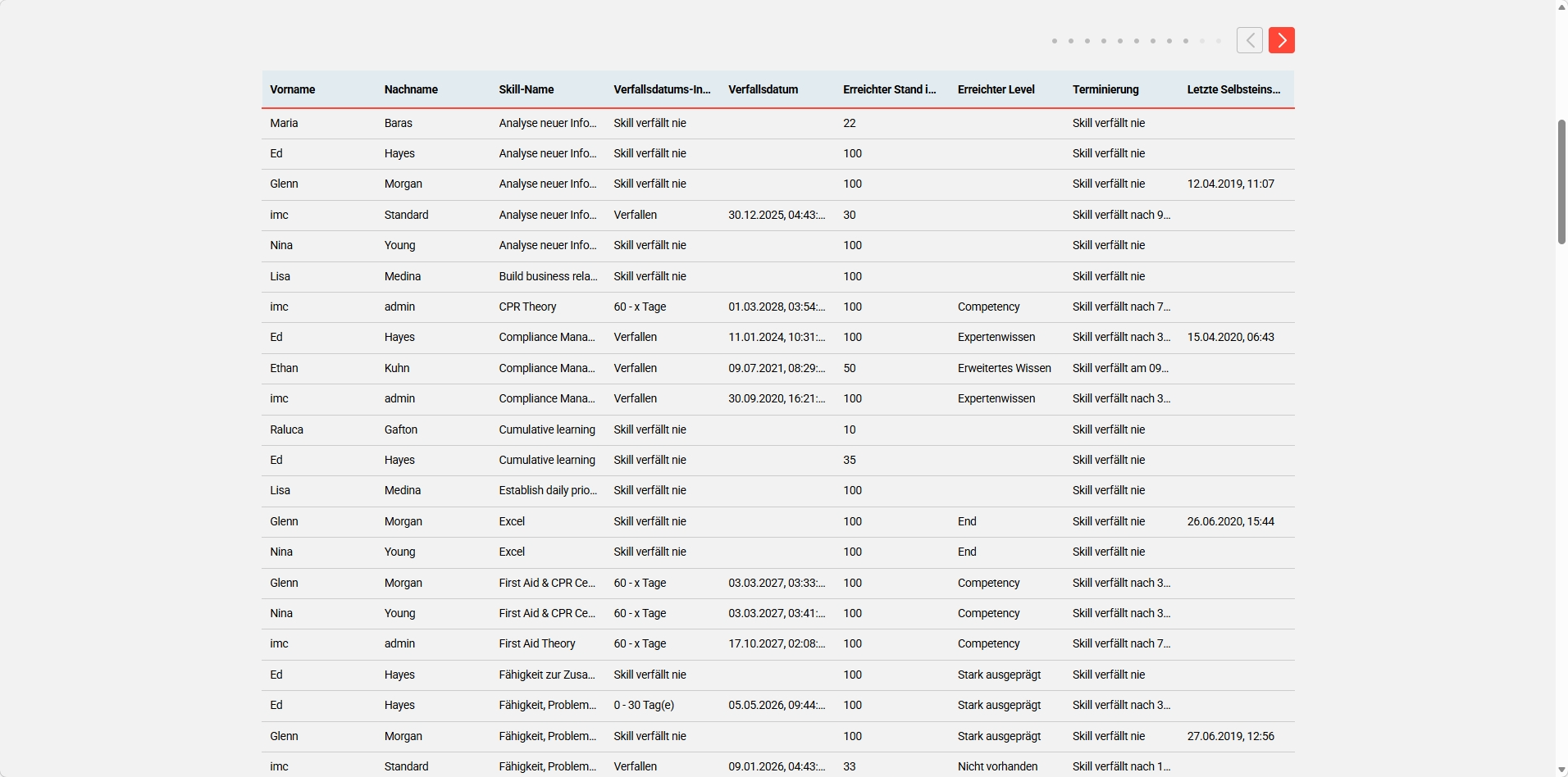The width and height of the screenshot is (1568, 777).
Task: Click expiry date 03.03.2027, 03:41
Action: coord(777,613)
